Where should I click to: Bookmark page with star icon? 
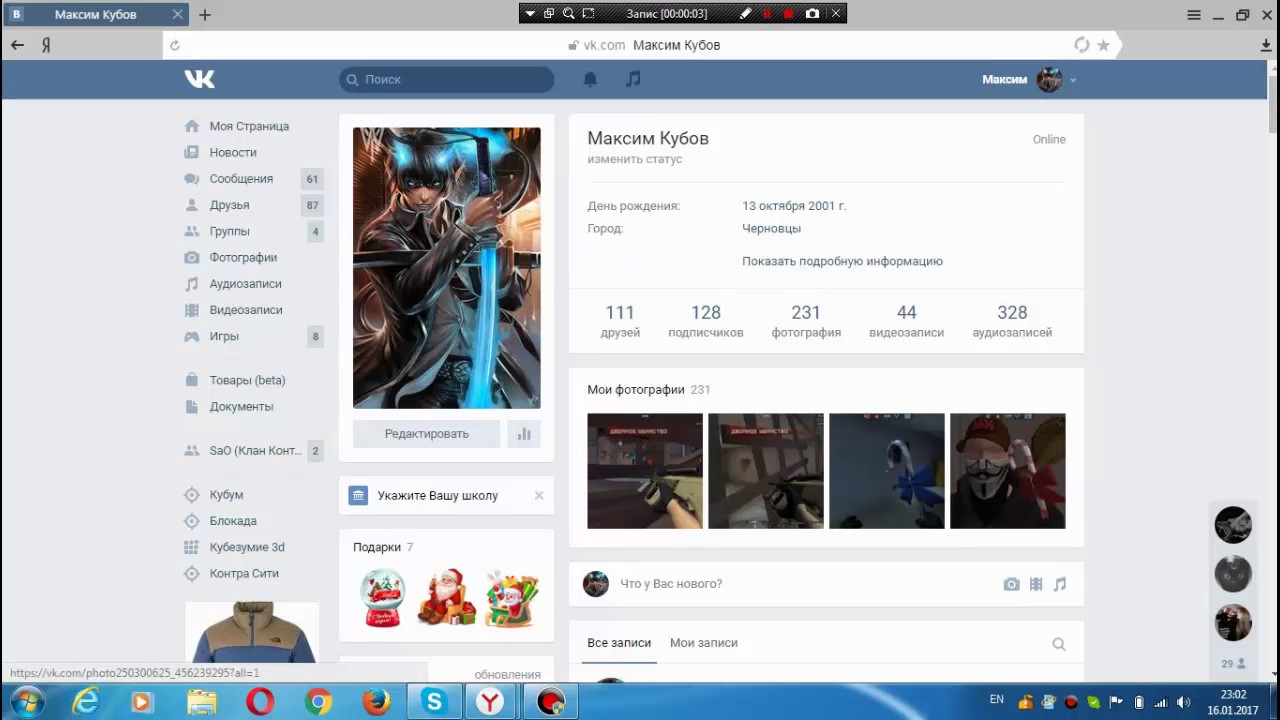pos(1103,45)
